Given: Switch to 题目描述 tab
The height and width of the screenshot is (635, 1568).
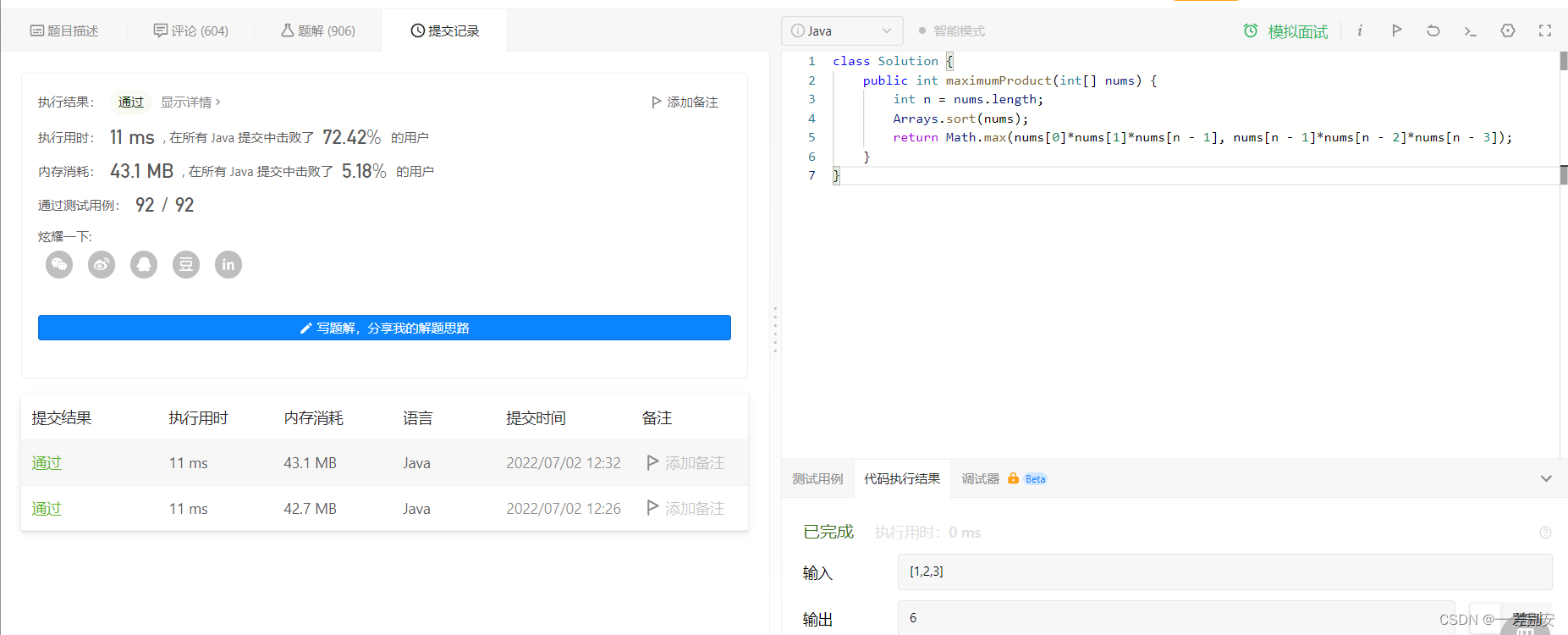Looking at the screenshot, I should (x=64, y=30).
